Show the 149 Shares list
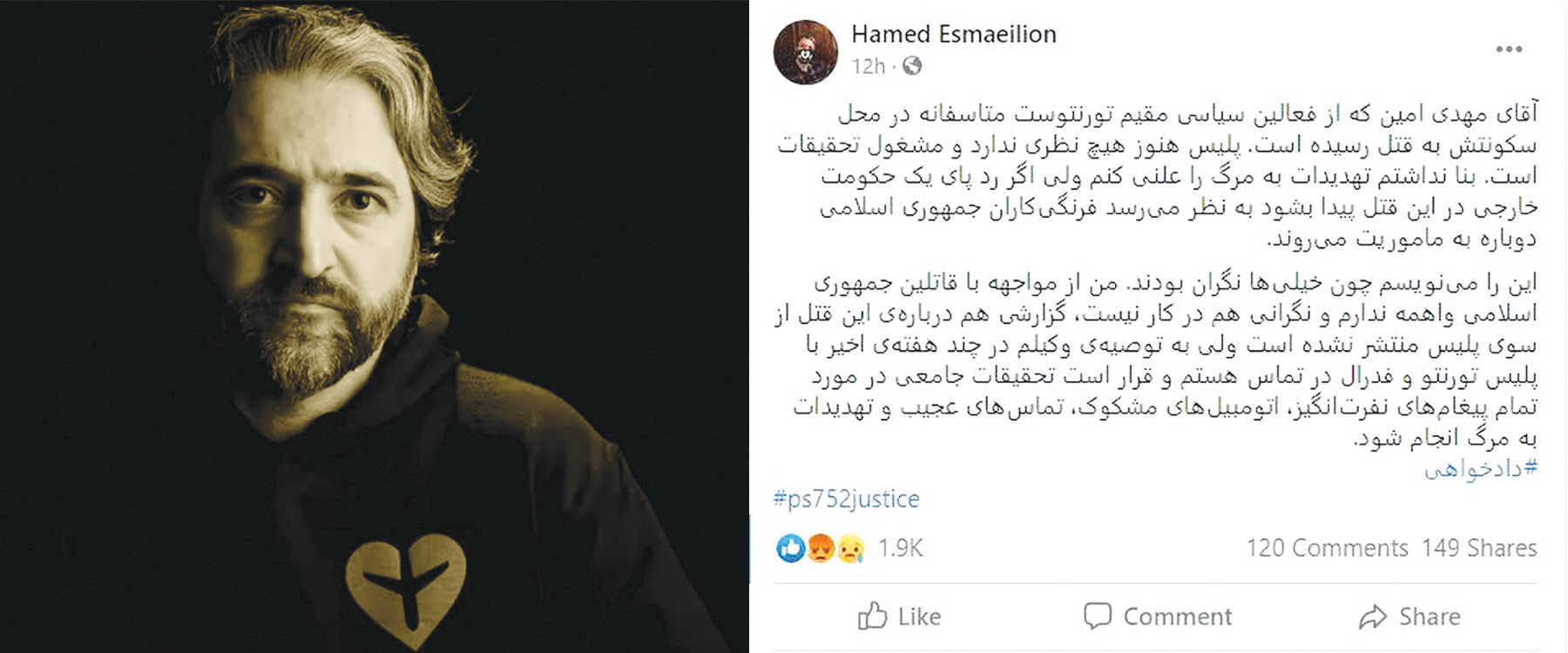 1479,548
